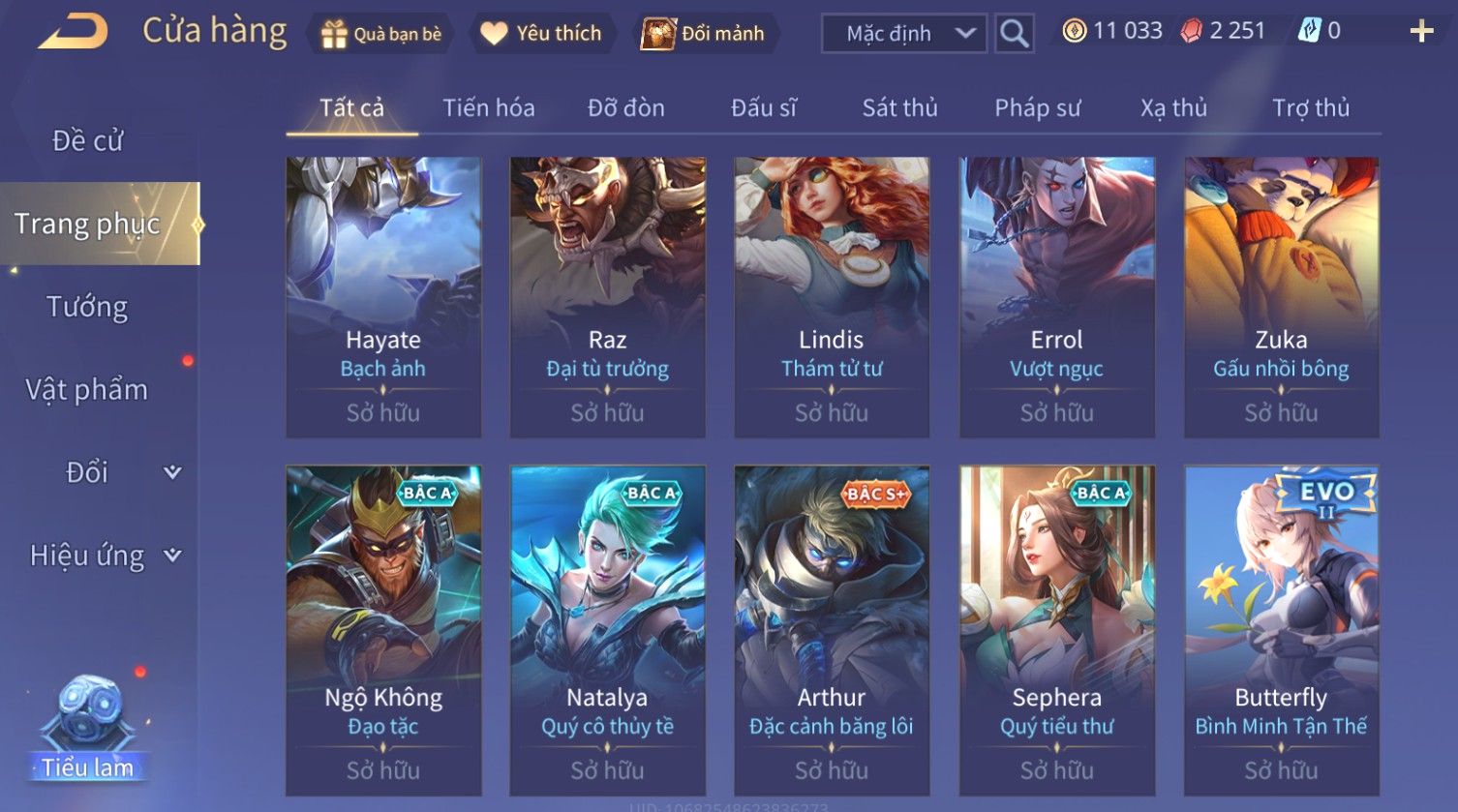Go to Đề cử in sidebar
The image size is (1458, 812).
(87, 140)
